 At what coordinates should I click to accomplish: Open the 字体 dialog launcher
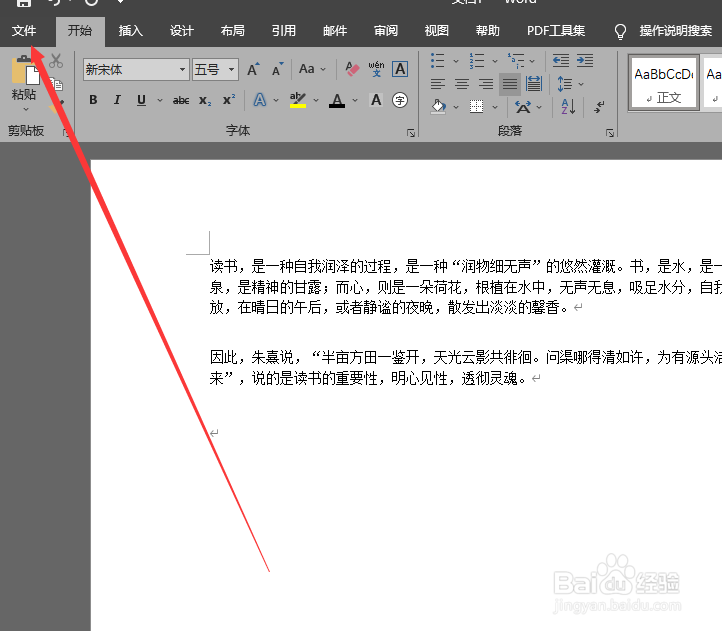click(411, 133)
